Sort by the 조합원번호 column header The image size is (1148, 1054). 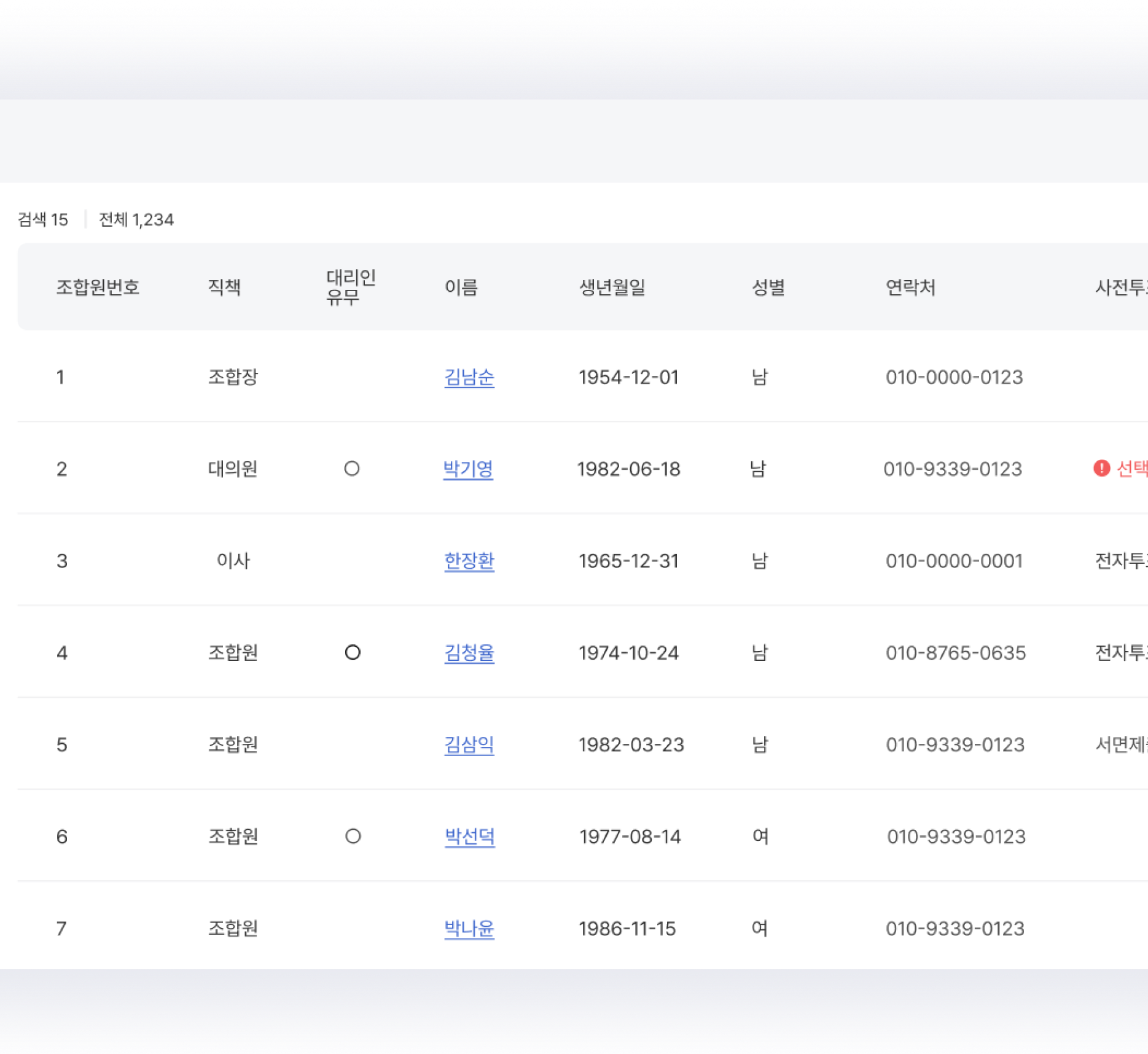click(98, 287)
